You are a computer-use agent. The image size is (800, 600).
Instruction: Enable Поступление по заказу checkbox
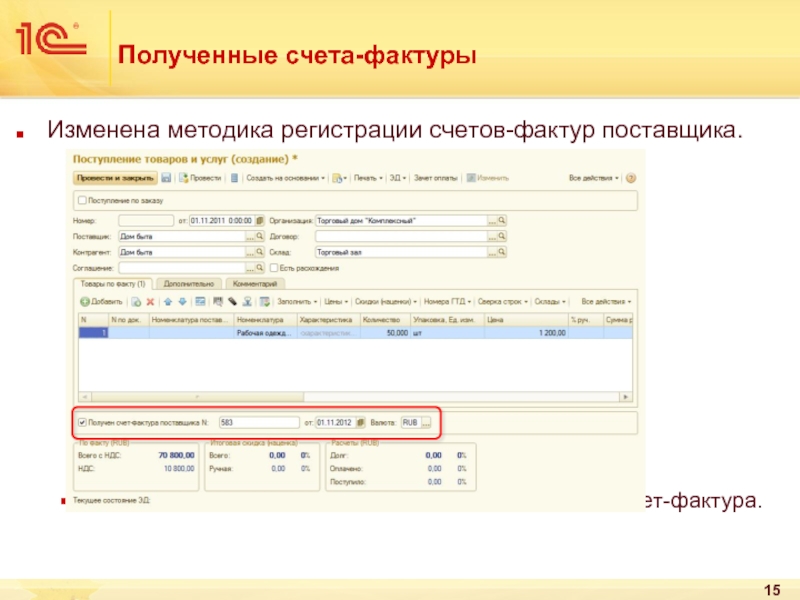(81, 200)
